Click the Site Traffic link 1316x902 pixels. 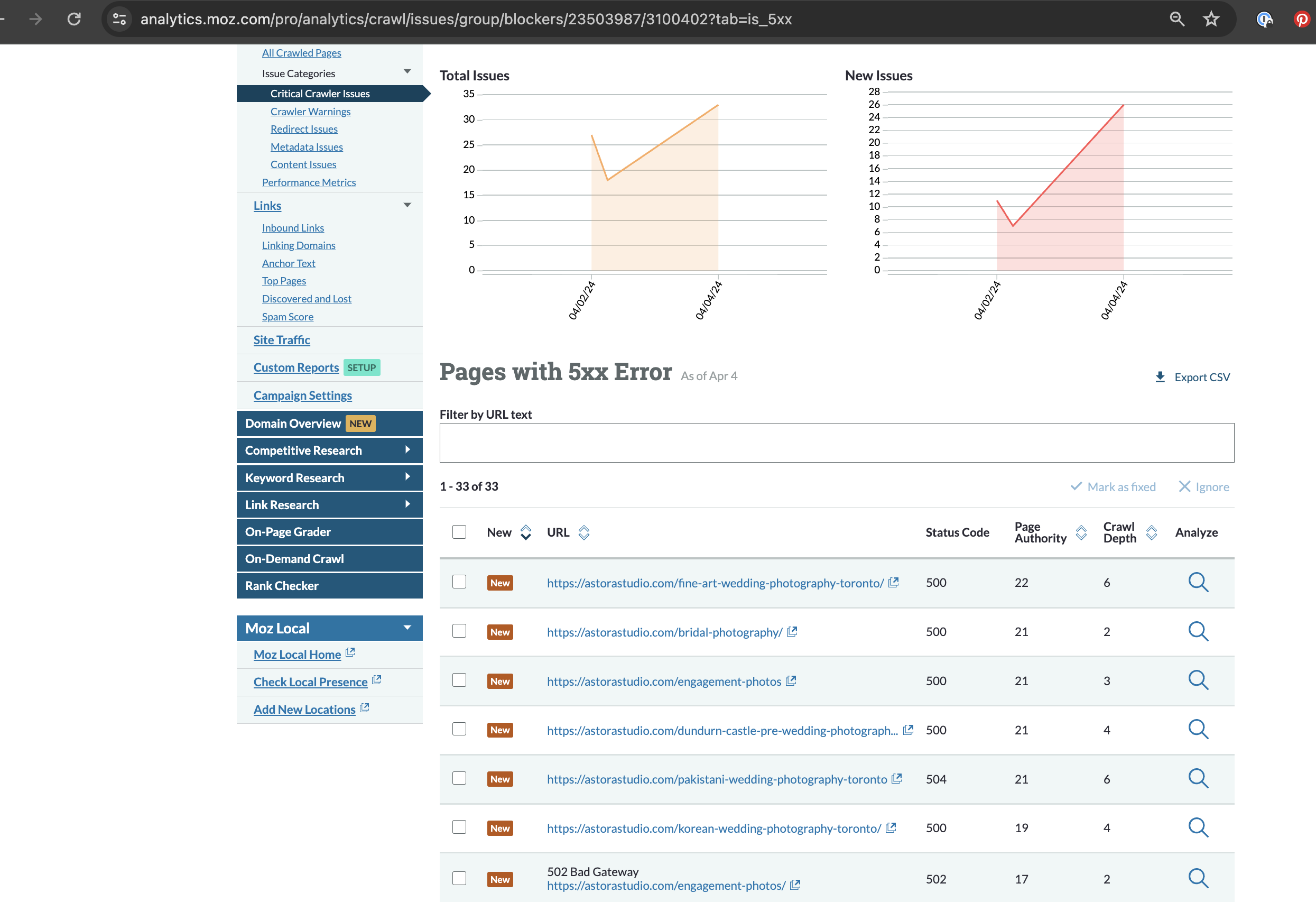tap(281, 340)
